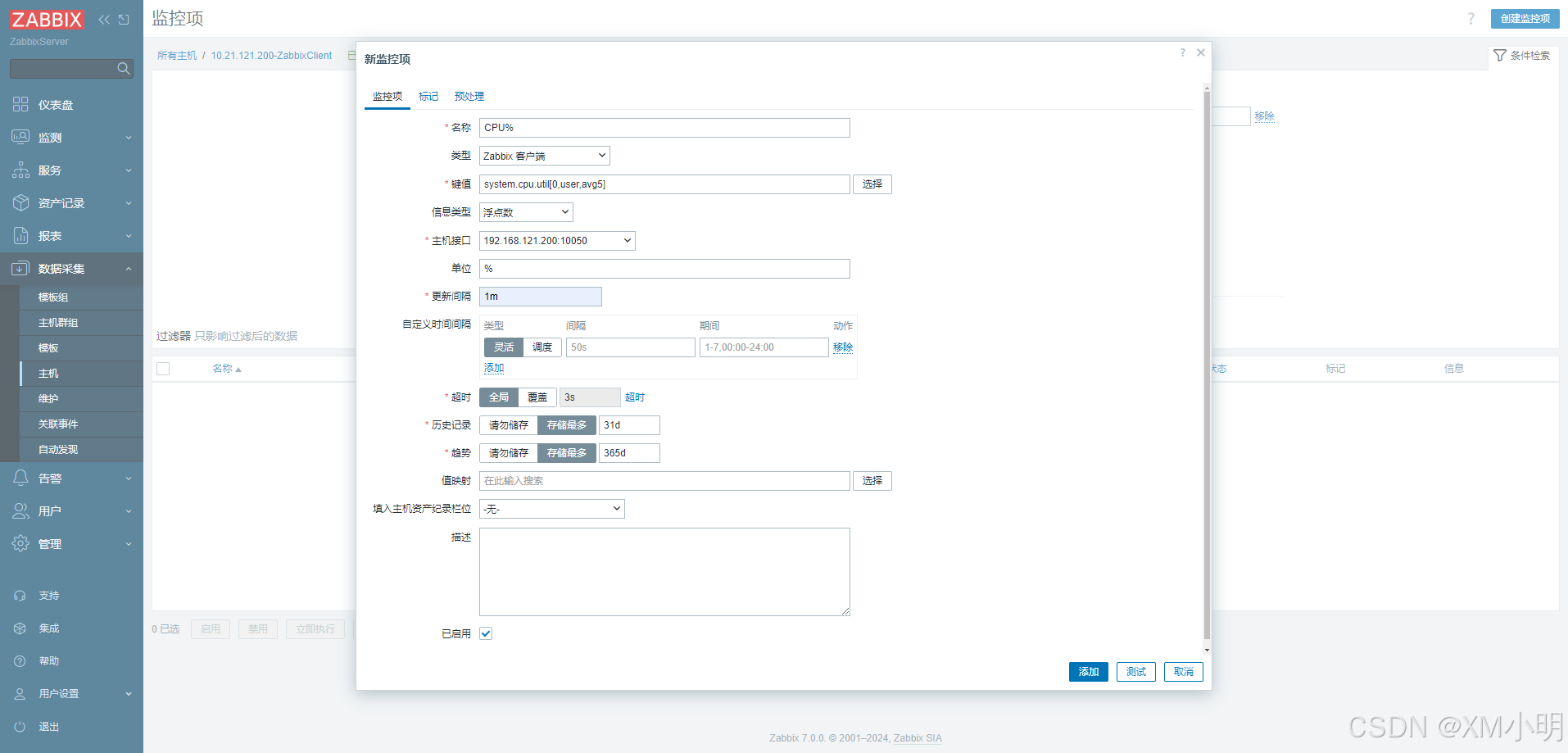The width and height of the screenshot is (1568, 753).
Task: Click the dialog help question mark
Action: (1182, 52)
